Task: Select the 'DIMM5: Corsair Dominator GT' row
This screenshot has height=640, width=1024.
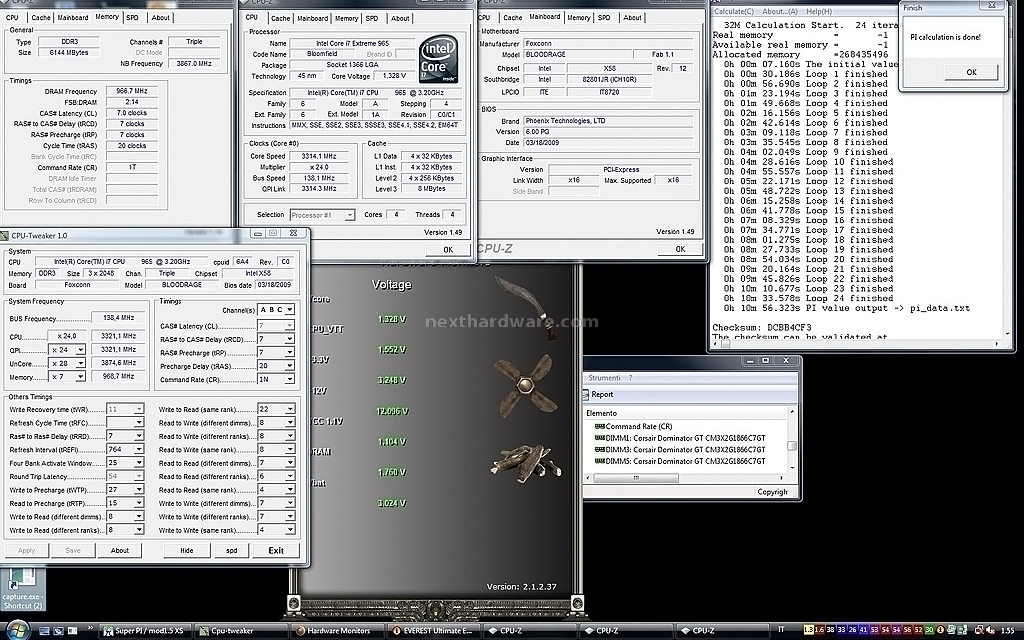Action: click(680, 461)
